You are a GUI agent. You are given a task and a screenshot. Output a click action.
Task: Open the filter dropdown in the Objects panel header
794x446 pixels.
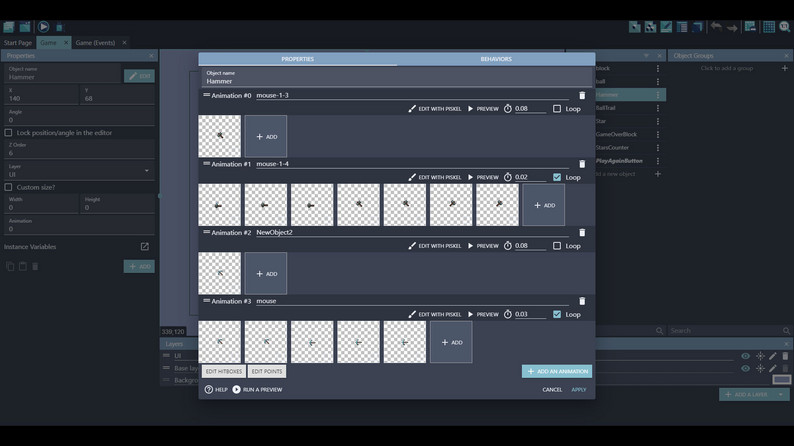coord(646,56)
